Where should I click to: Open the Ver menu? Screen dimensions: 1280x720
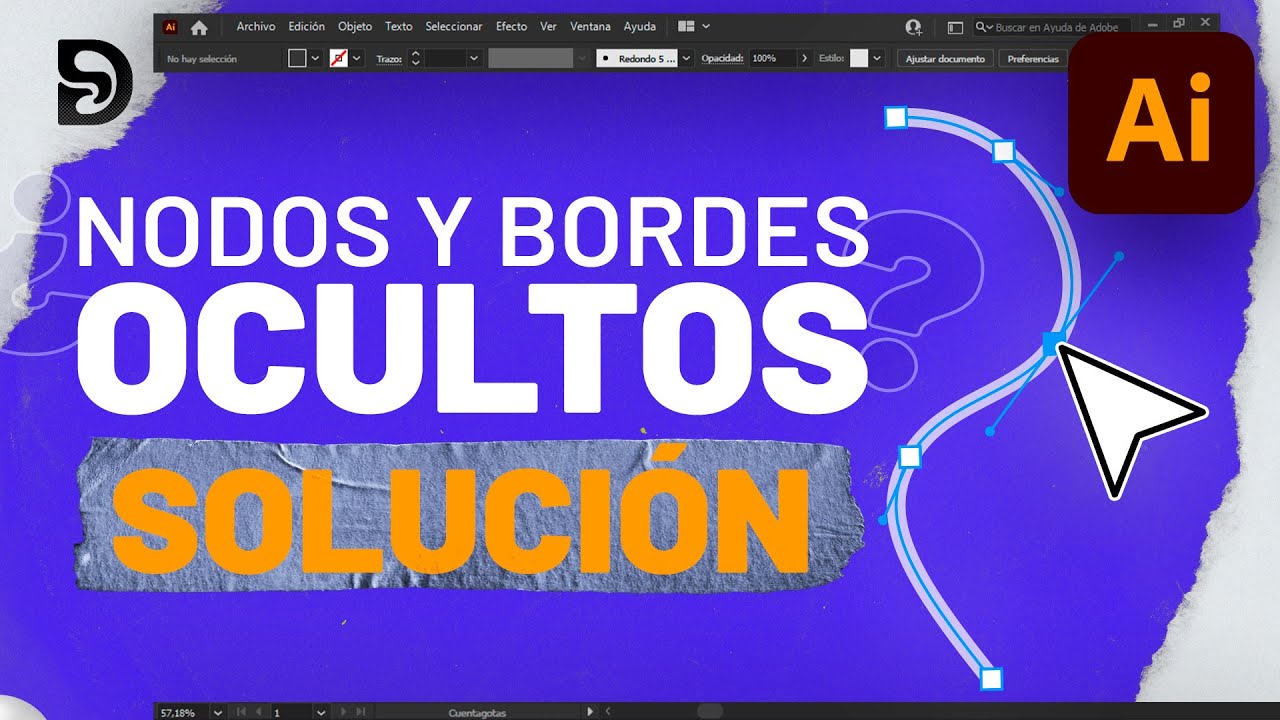tap(548, 27)
